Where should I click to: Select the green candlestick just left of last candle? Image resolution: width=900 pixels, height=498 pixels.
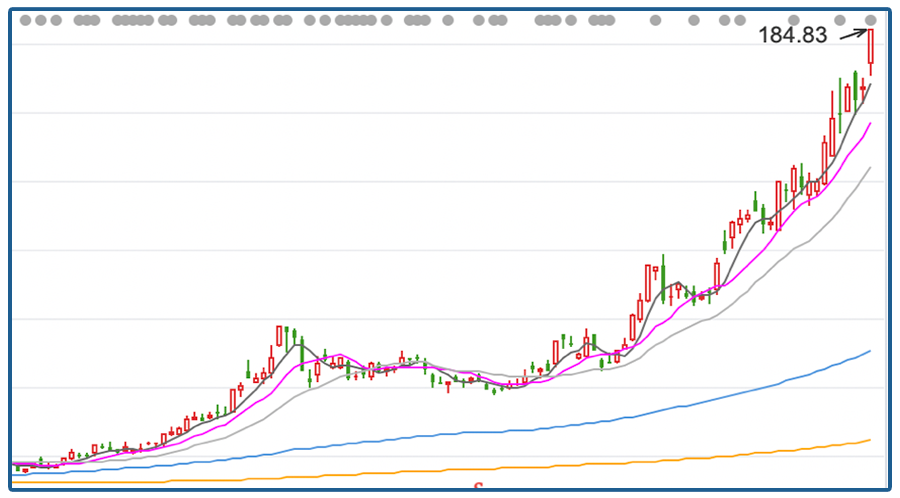(x=856, y=88)
